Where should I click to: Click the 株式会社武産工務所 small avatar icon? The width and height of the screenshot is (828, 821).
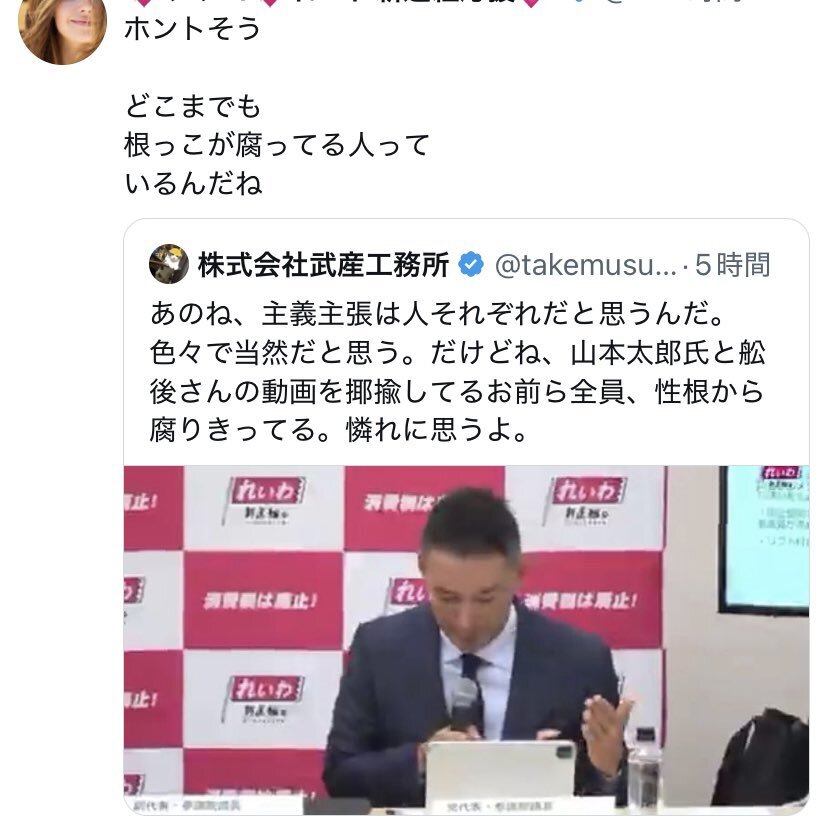(x=169, y=264)
